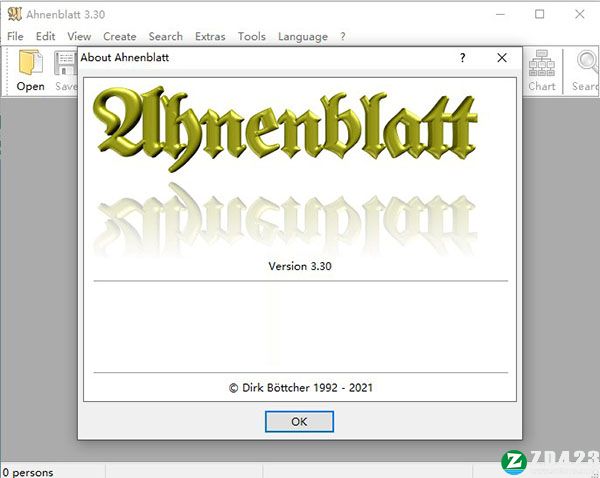Screen dimensions: 600x478
Task: Close the Ahnenblatt main window
Action: click(580, 15)
